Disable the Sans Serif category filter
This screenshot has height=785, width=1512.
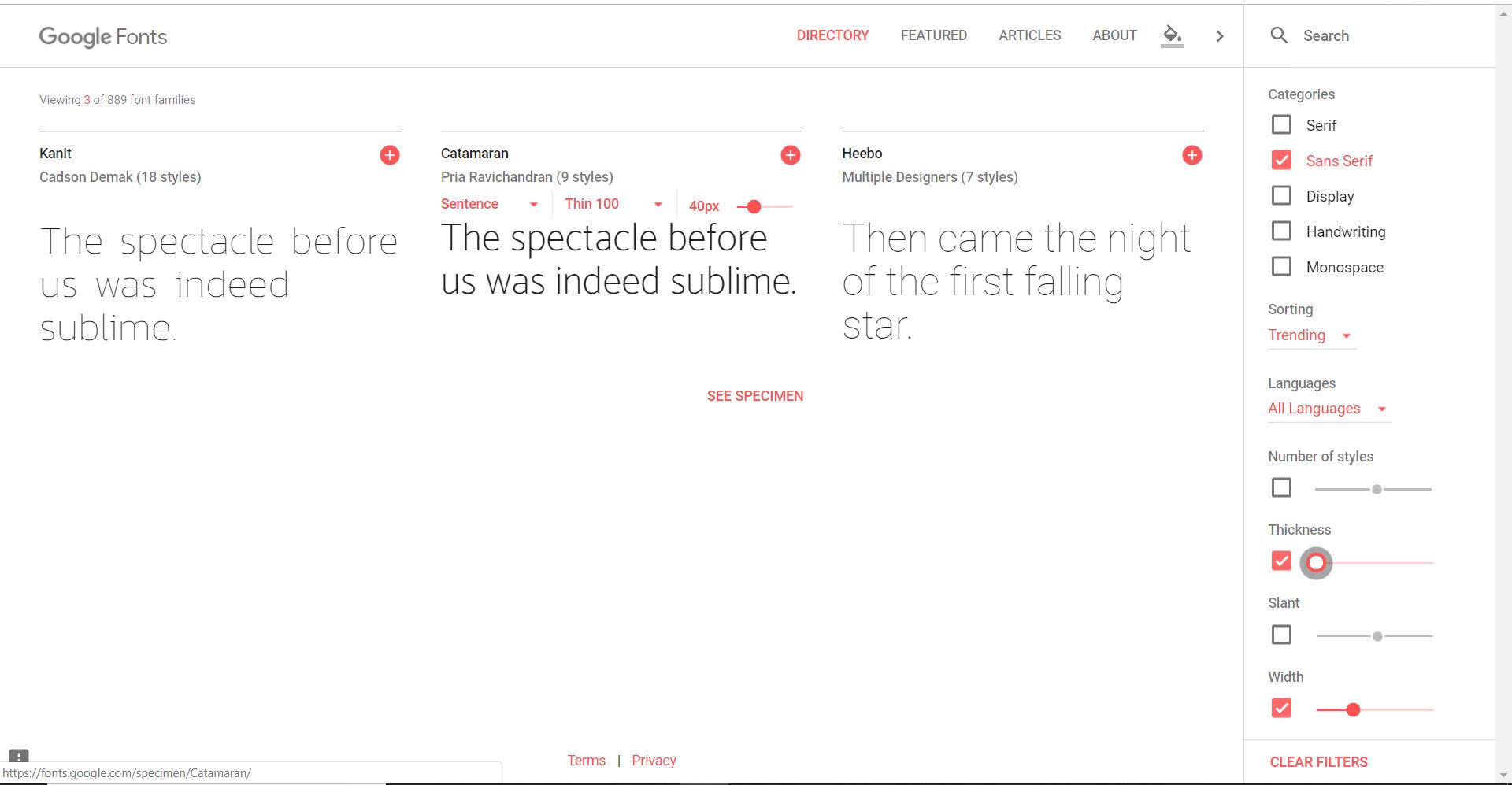pyautogui.click(x=1281, y=160)
